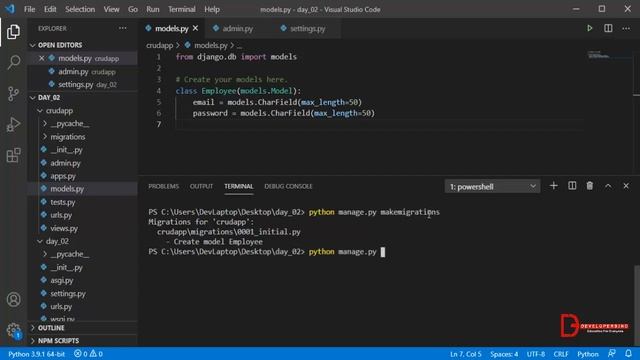Close models.py in Open Editors list
This screenshot has height=360, width=640.
(x=42, y=58)
